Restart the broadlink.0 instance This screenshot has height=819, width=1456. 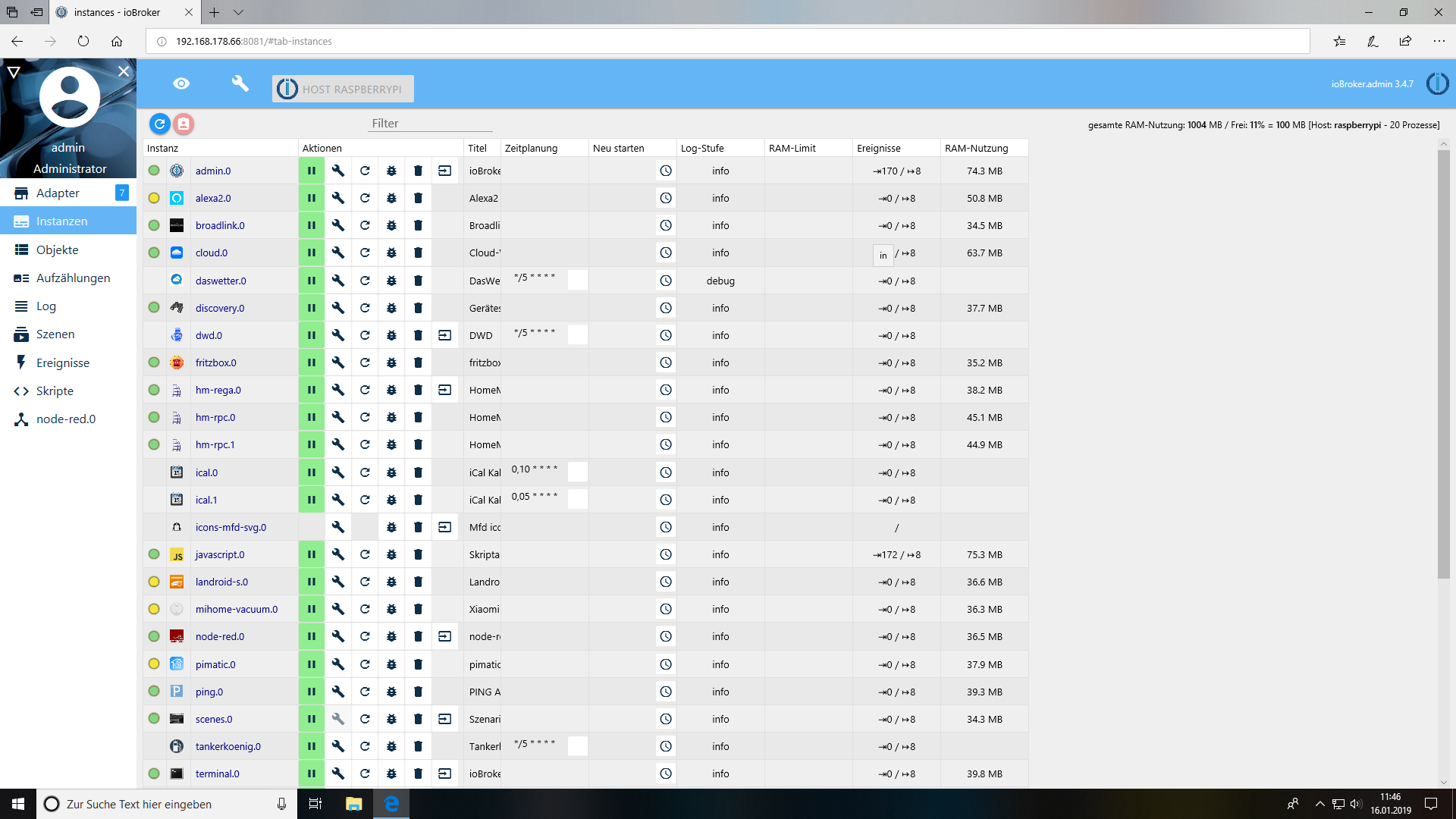tap(365, 225)
